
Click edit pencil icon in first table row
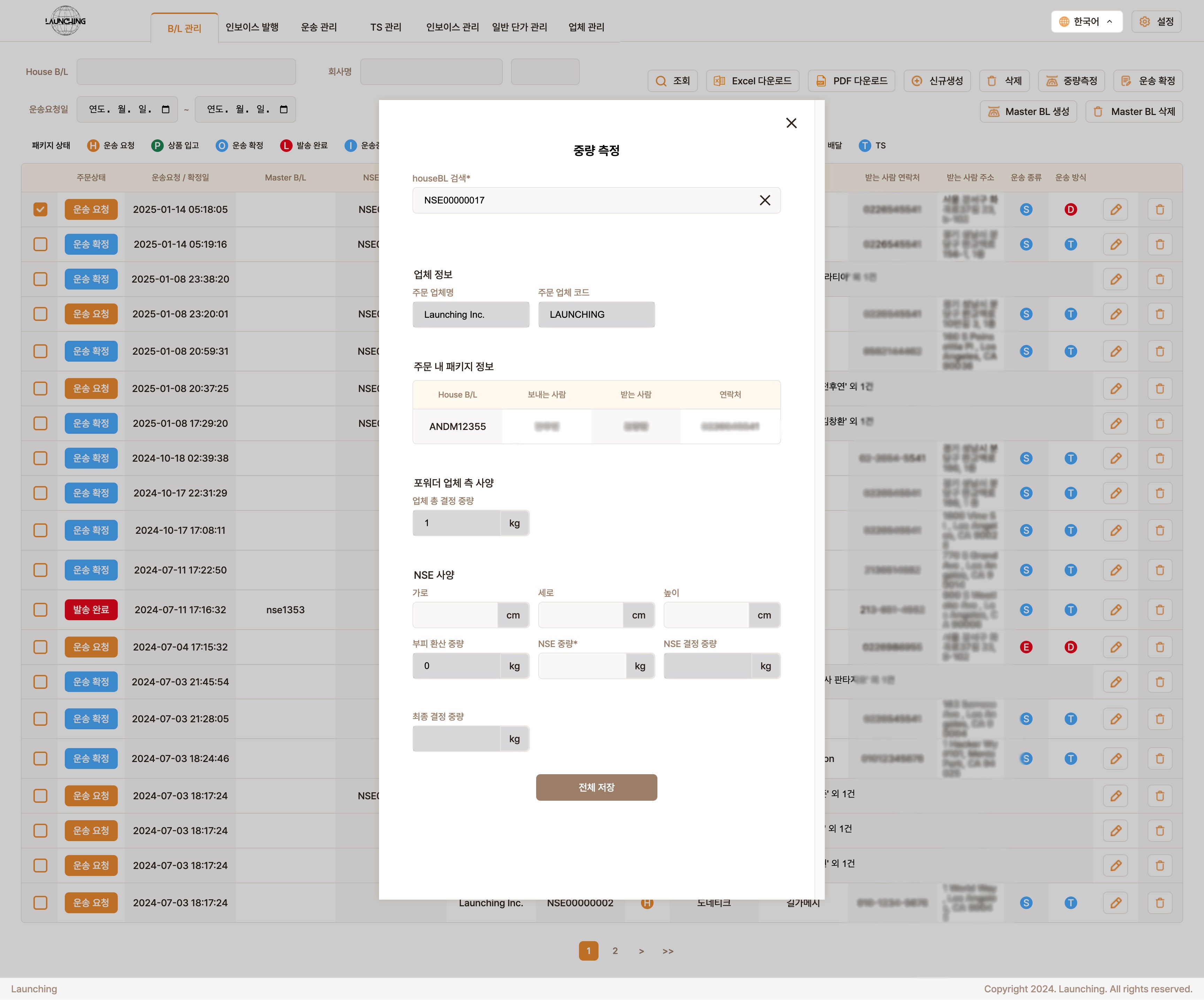pyautogui.click(x=1115, y=209)
